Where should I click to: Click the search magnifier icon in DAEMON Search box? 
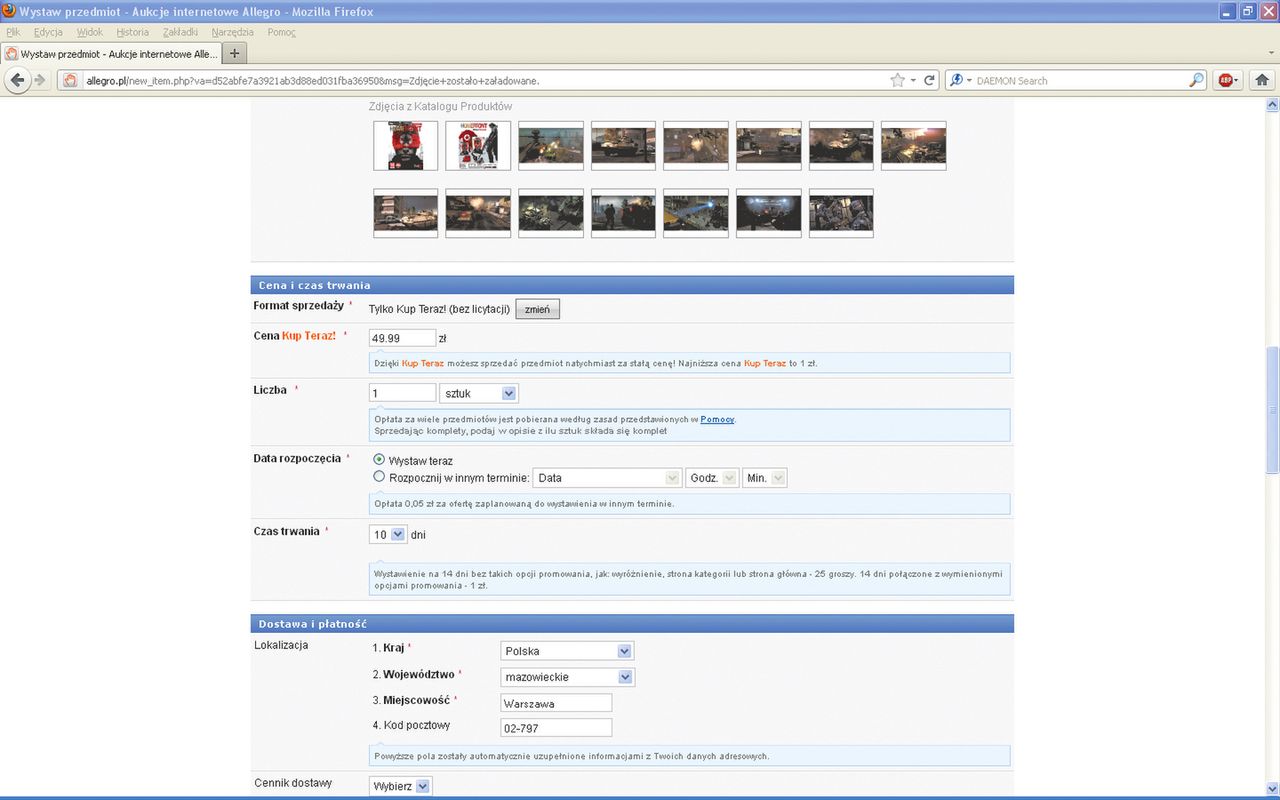pos(1196,80)
